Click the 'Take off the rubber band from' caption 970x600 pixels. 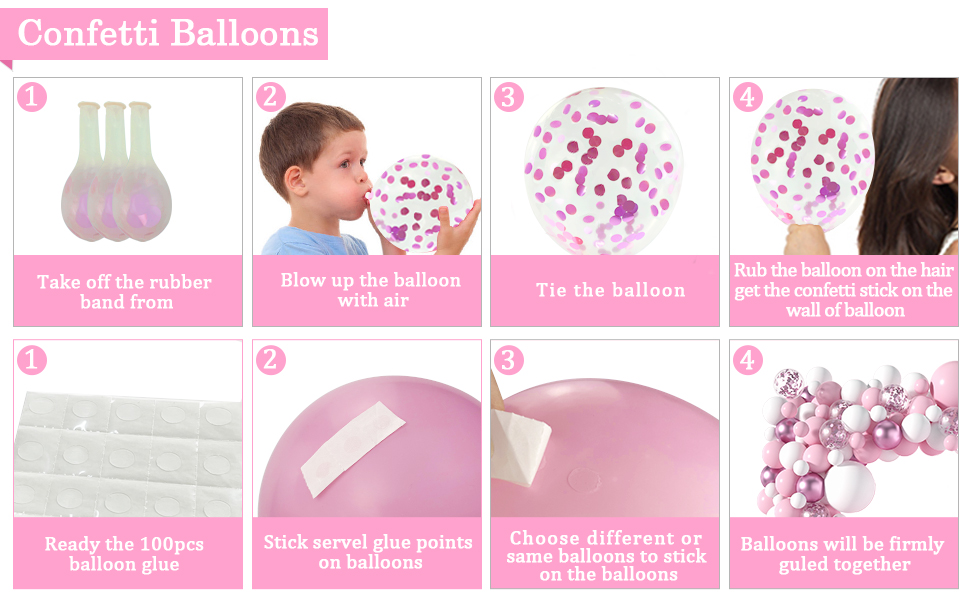coord(125,292)
